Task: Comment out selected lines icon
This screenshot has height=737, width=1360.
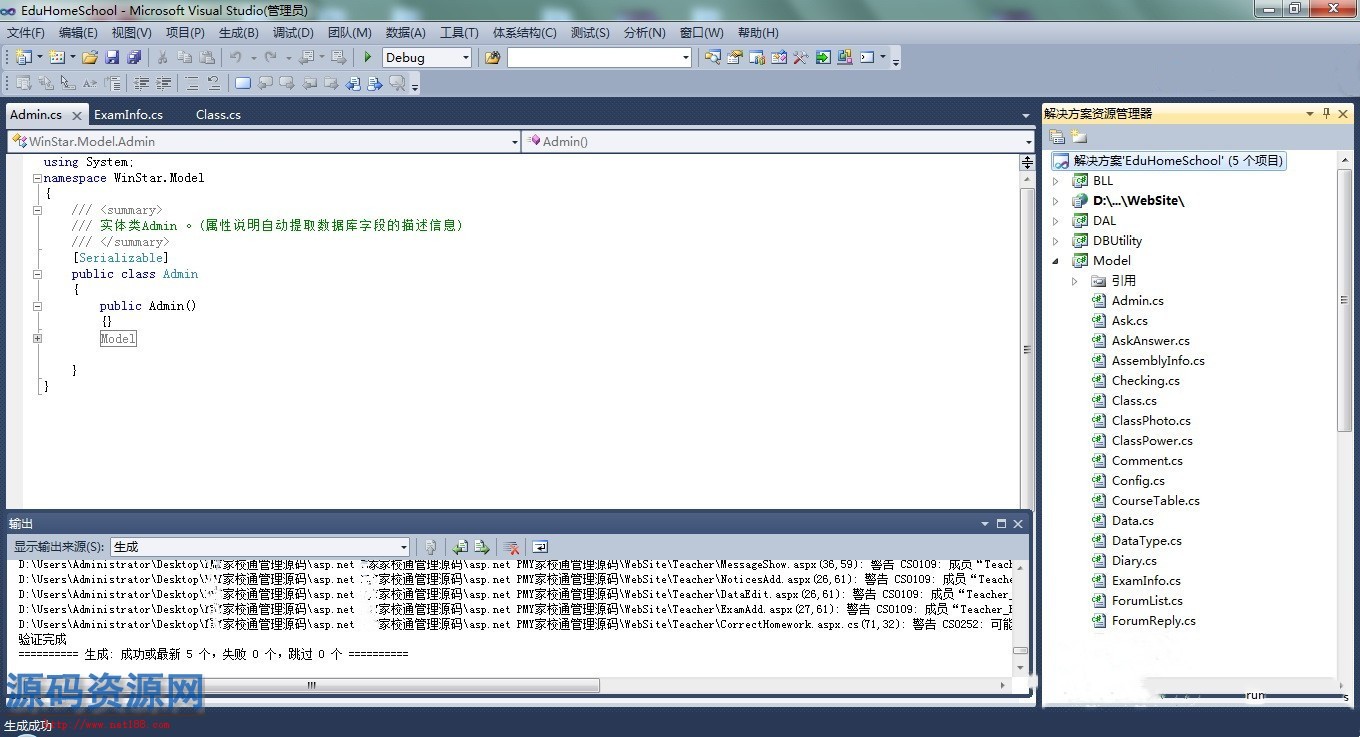Action: tap(191, 83)
